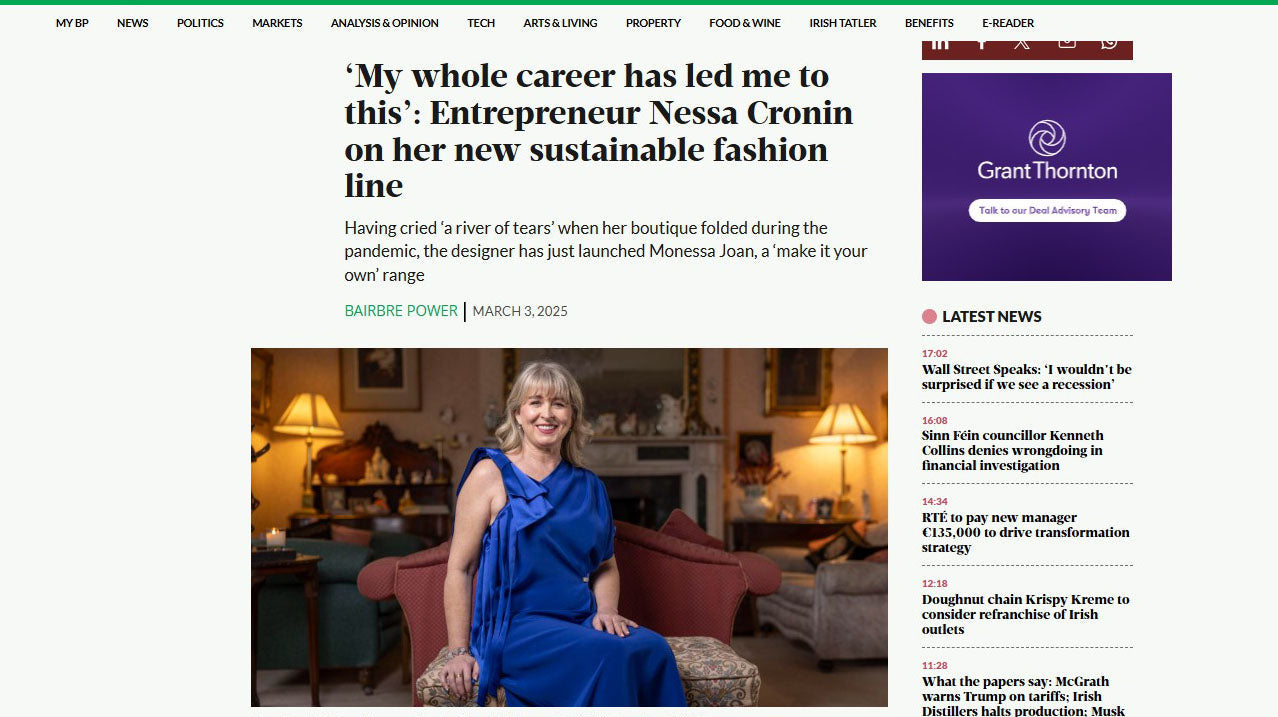Share the article via email
Image resolution: width=1278 pixels, height=717 pixels.
(x=1065, y=42)
